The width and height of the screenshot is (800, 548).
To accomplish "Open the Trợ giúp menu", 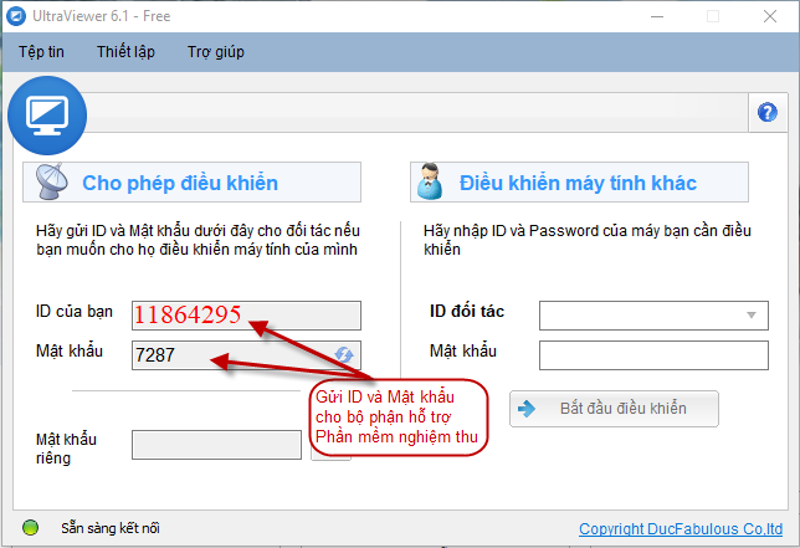I will 215,52.
